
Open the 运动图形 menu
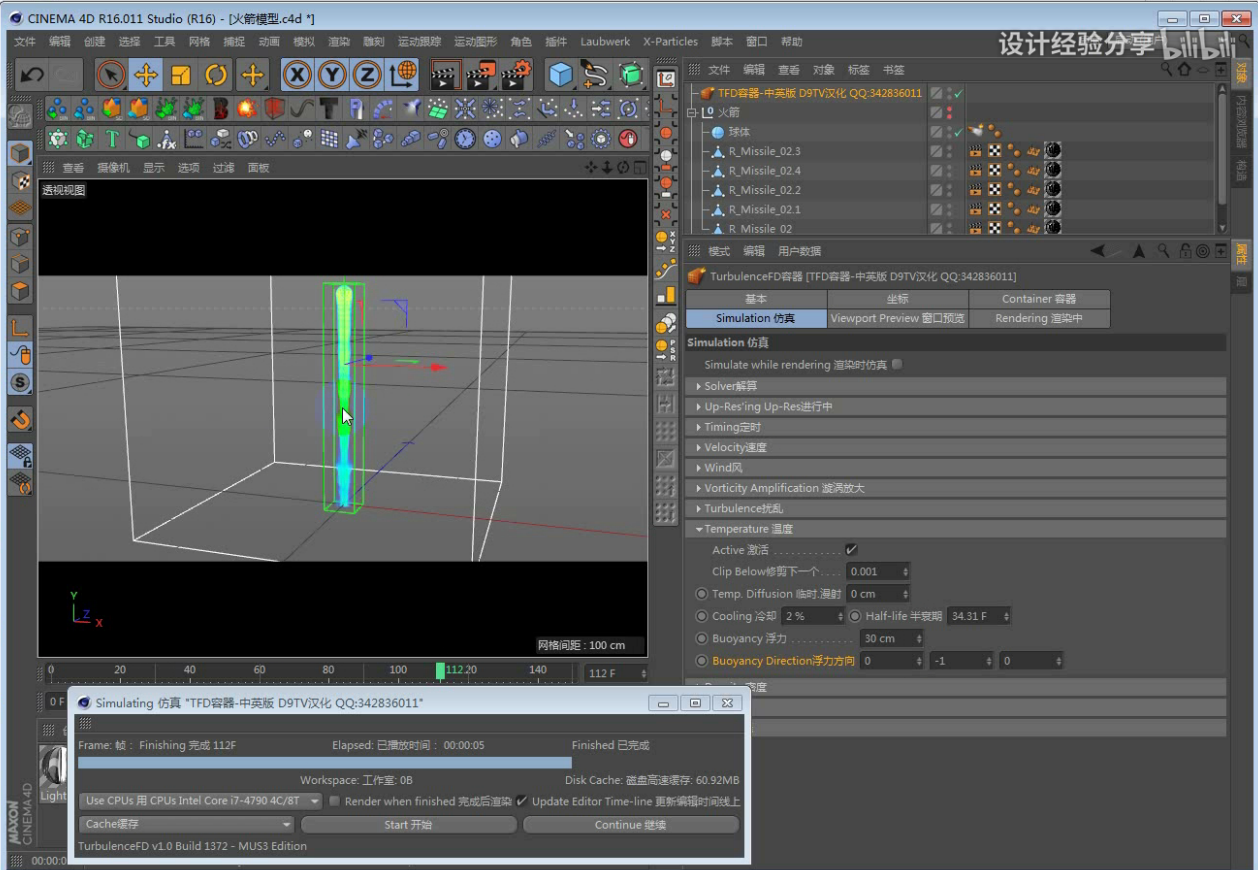[x=475, y=42]
